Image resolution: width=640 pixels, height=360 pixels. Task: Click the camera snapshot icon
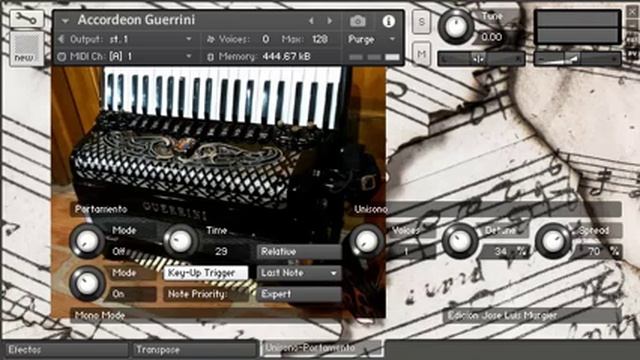coord(358,21)
